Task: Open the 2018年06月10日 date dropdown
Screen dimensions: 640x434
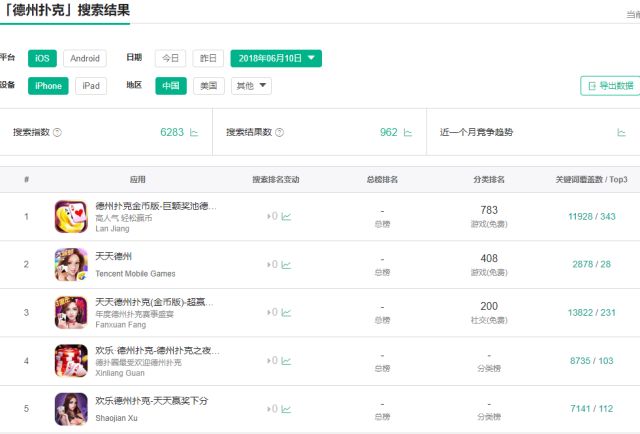Action: point(276,58)
